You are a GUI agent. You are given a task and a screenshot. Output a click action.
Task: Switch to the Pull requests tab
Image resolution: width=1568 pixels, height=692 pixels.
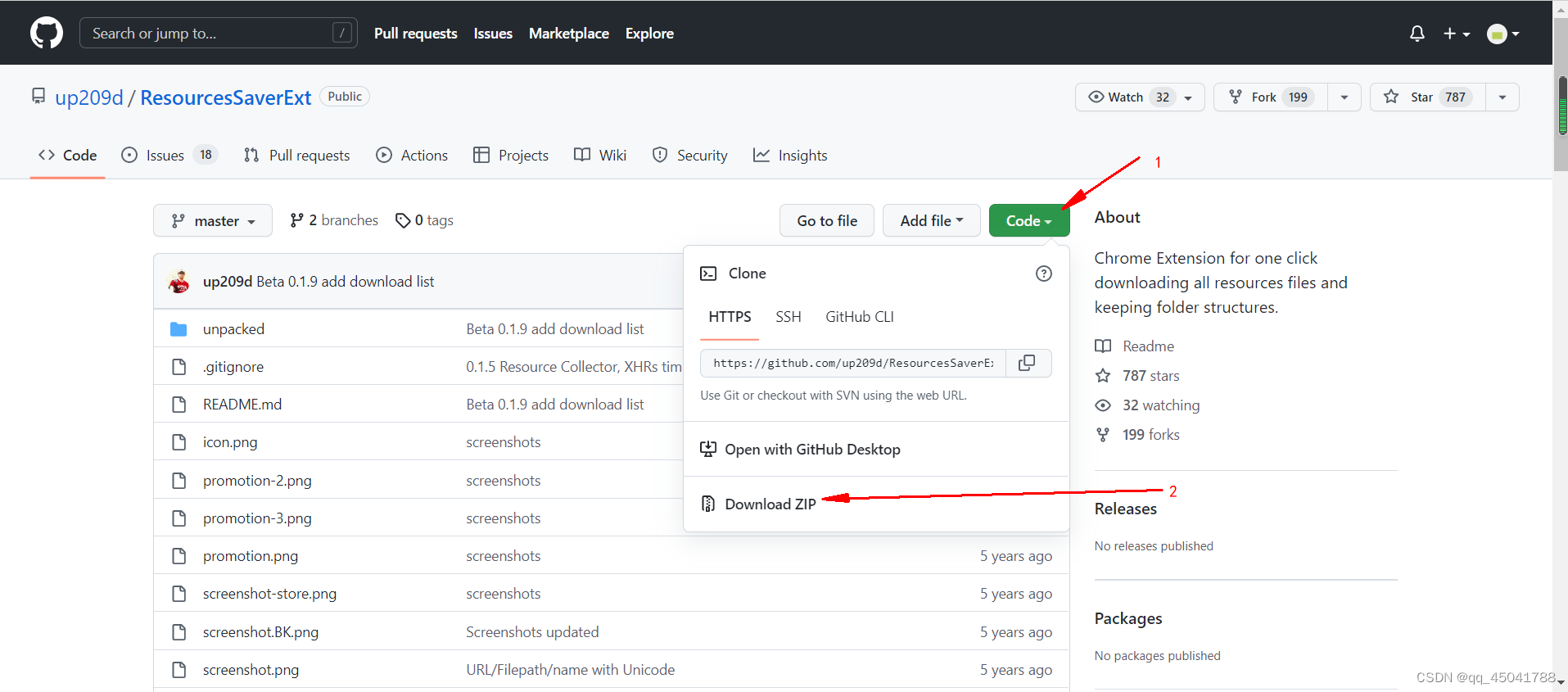pyautogui.click(x=297, y=155)
